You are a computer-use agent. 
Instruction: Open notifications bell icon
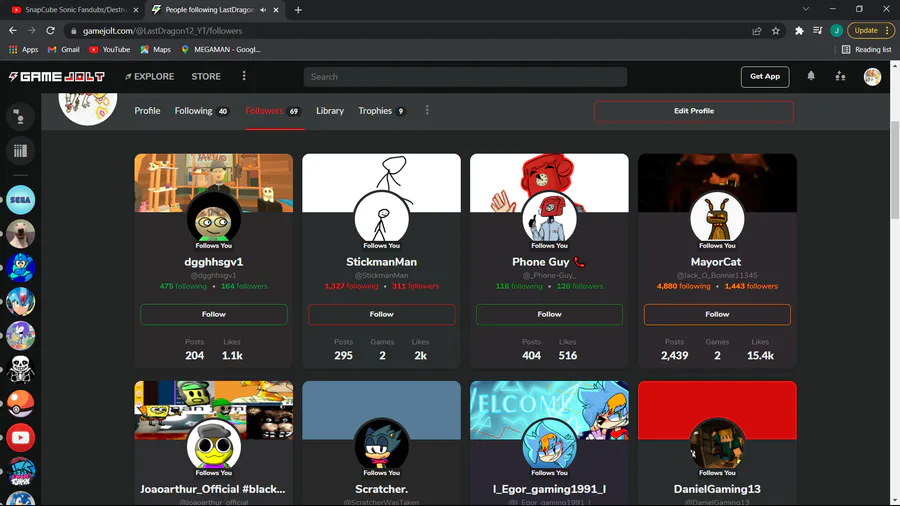tap(811, 76)
